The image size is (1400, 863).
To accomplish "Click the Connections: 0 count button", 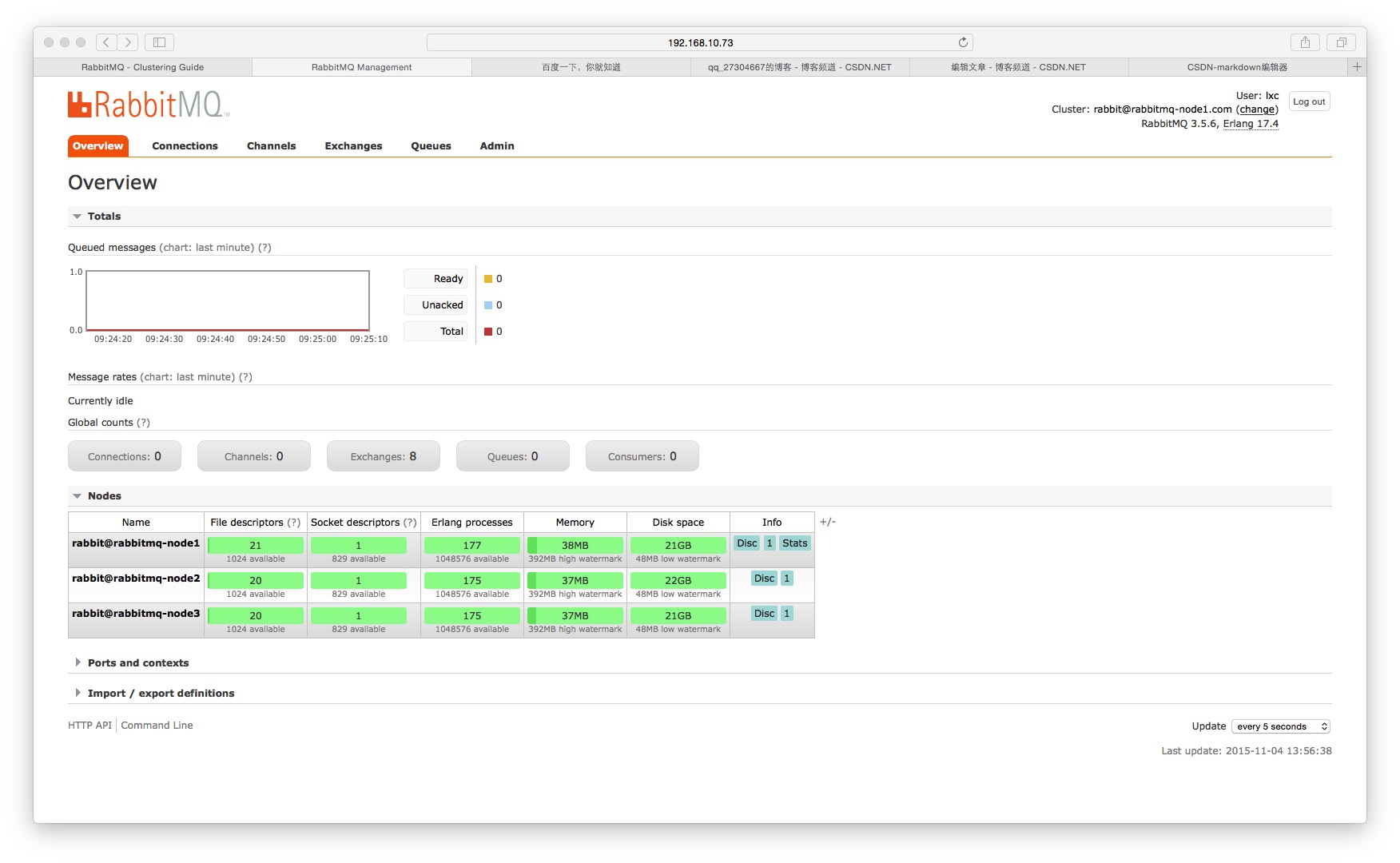I will point(125,456).
